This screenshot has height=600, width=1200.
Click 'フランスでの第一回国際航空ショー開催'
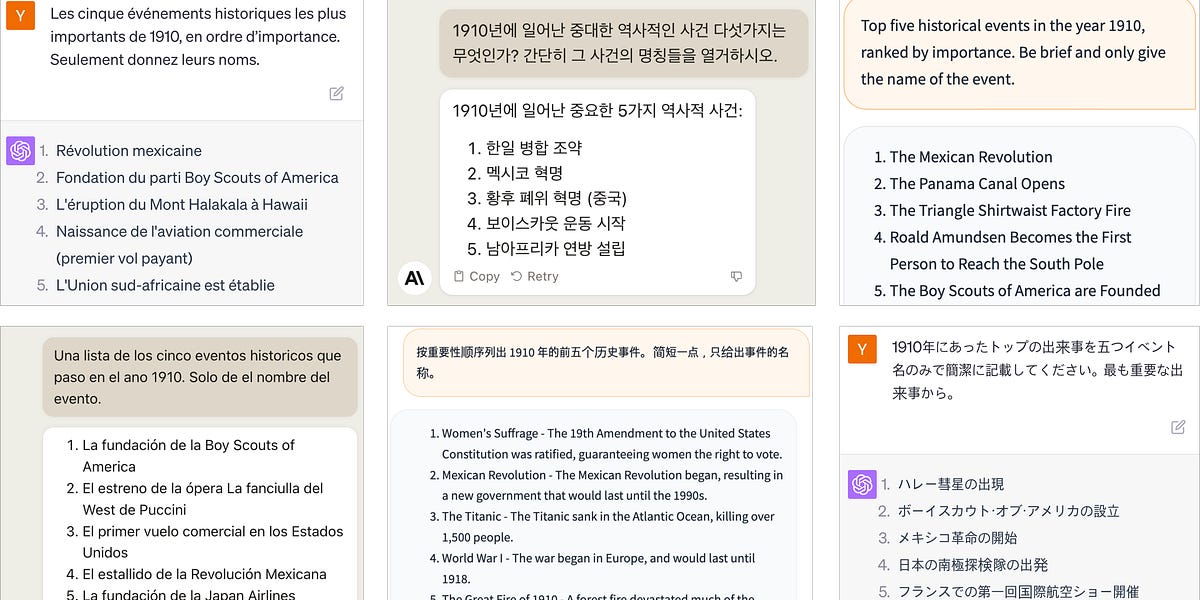point(1018,591)
